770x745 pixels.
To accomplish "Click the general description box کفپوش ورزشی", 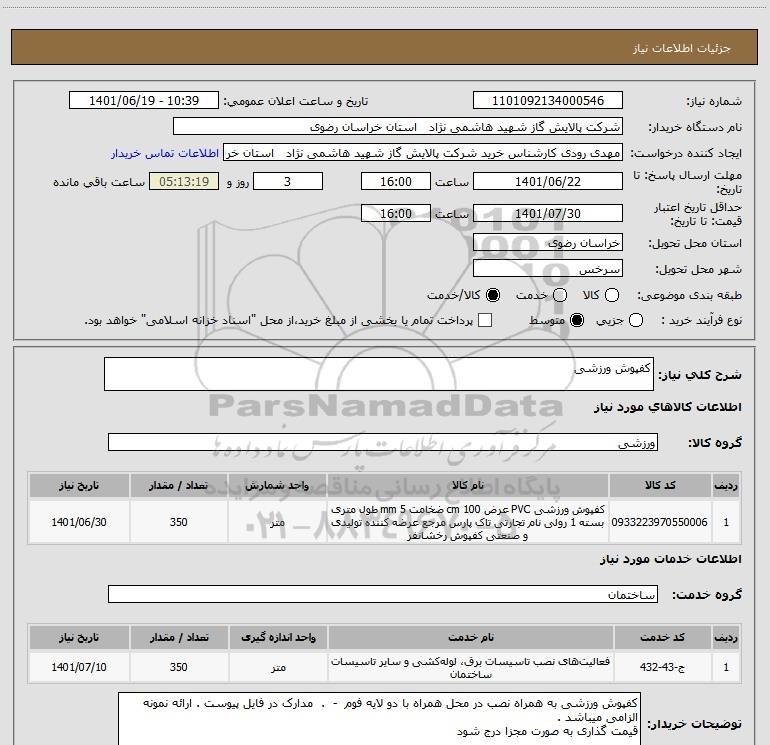I will coord(379,374).
